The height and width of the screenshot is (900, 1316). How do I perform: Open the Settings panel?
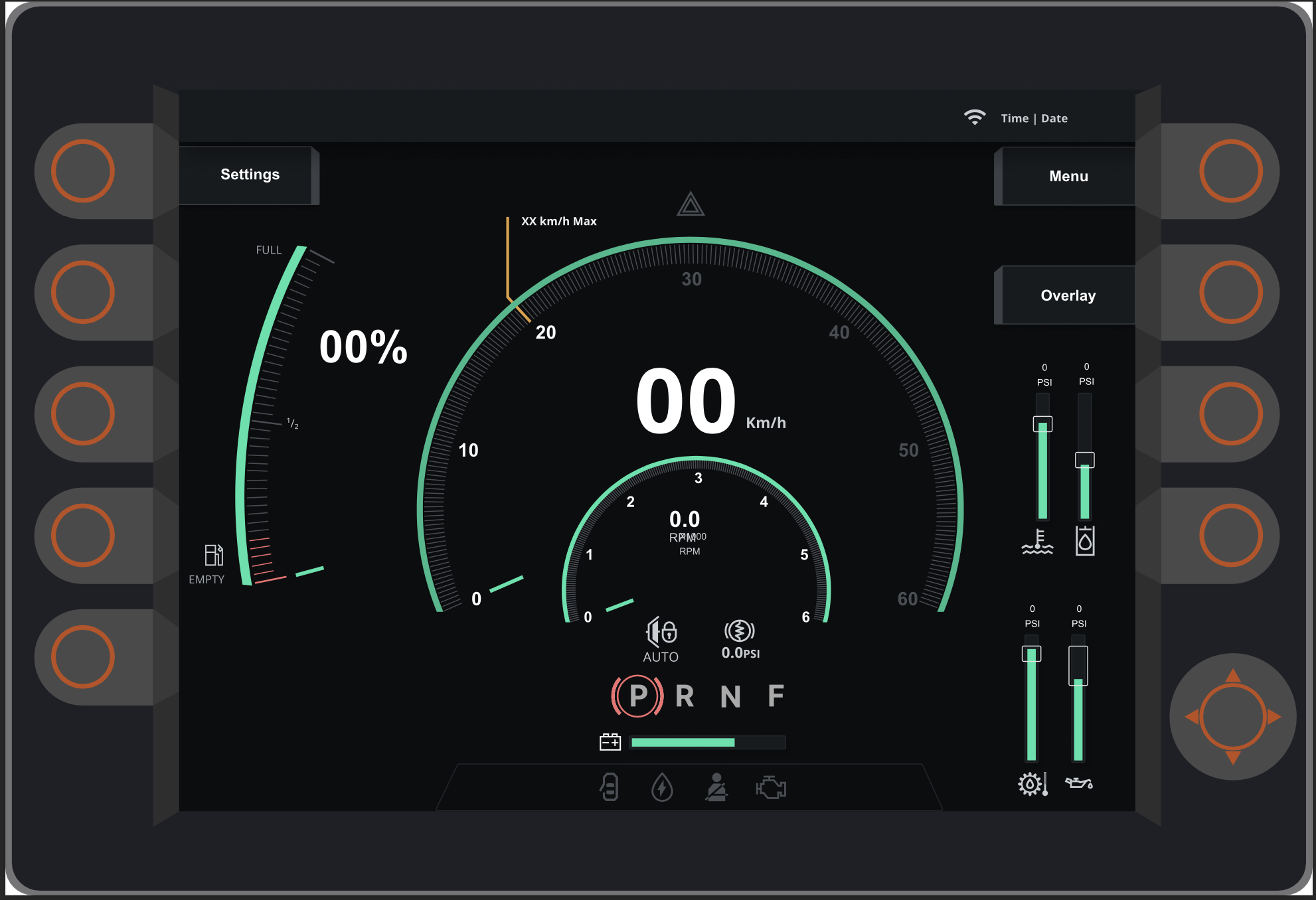coord(250,175)
